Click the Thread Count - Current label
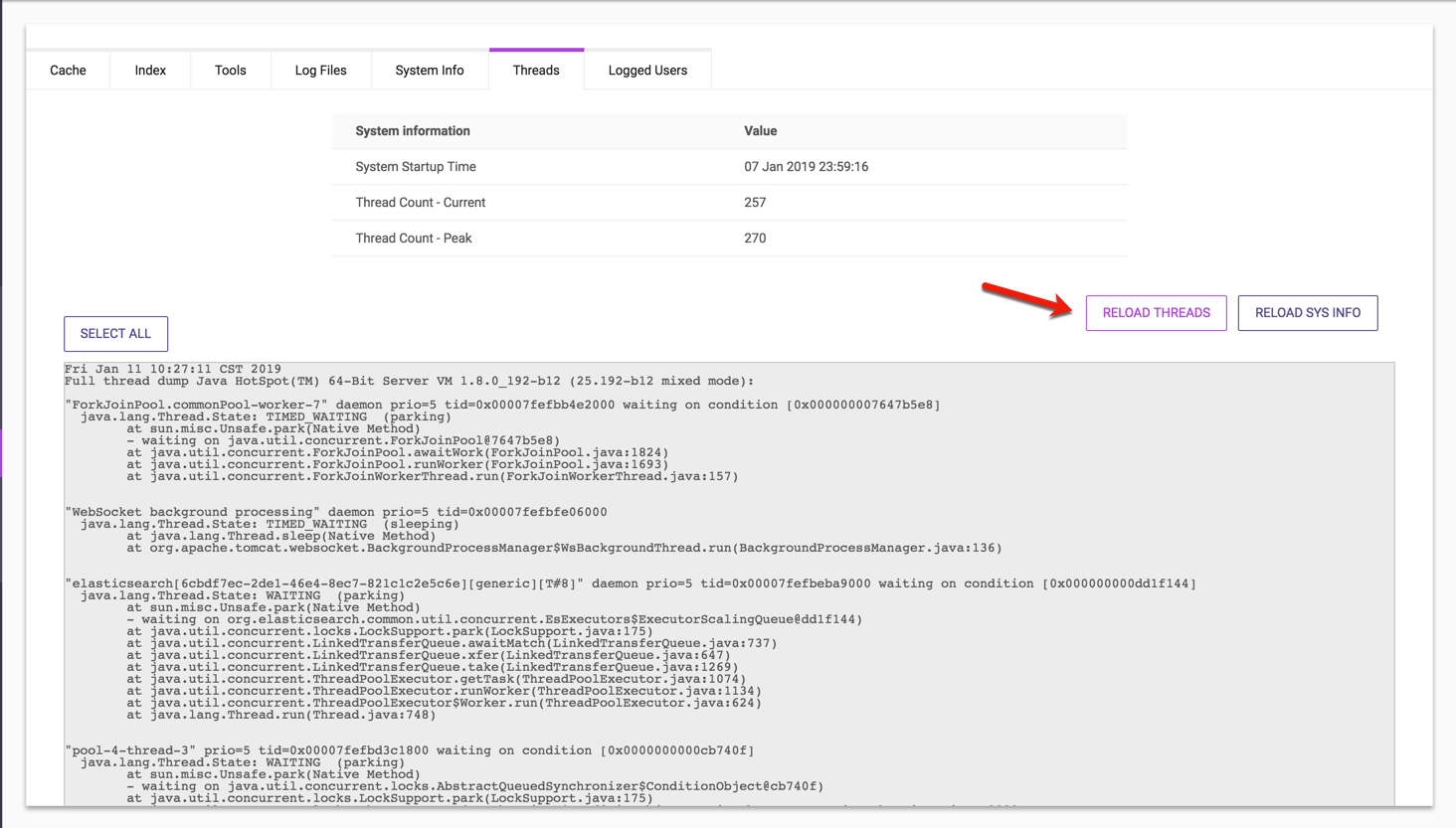 421,203
